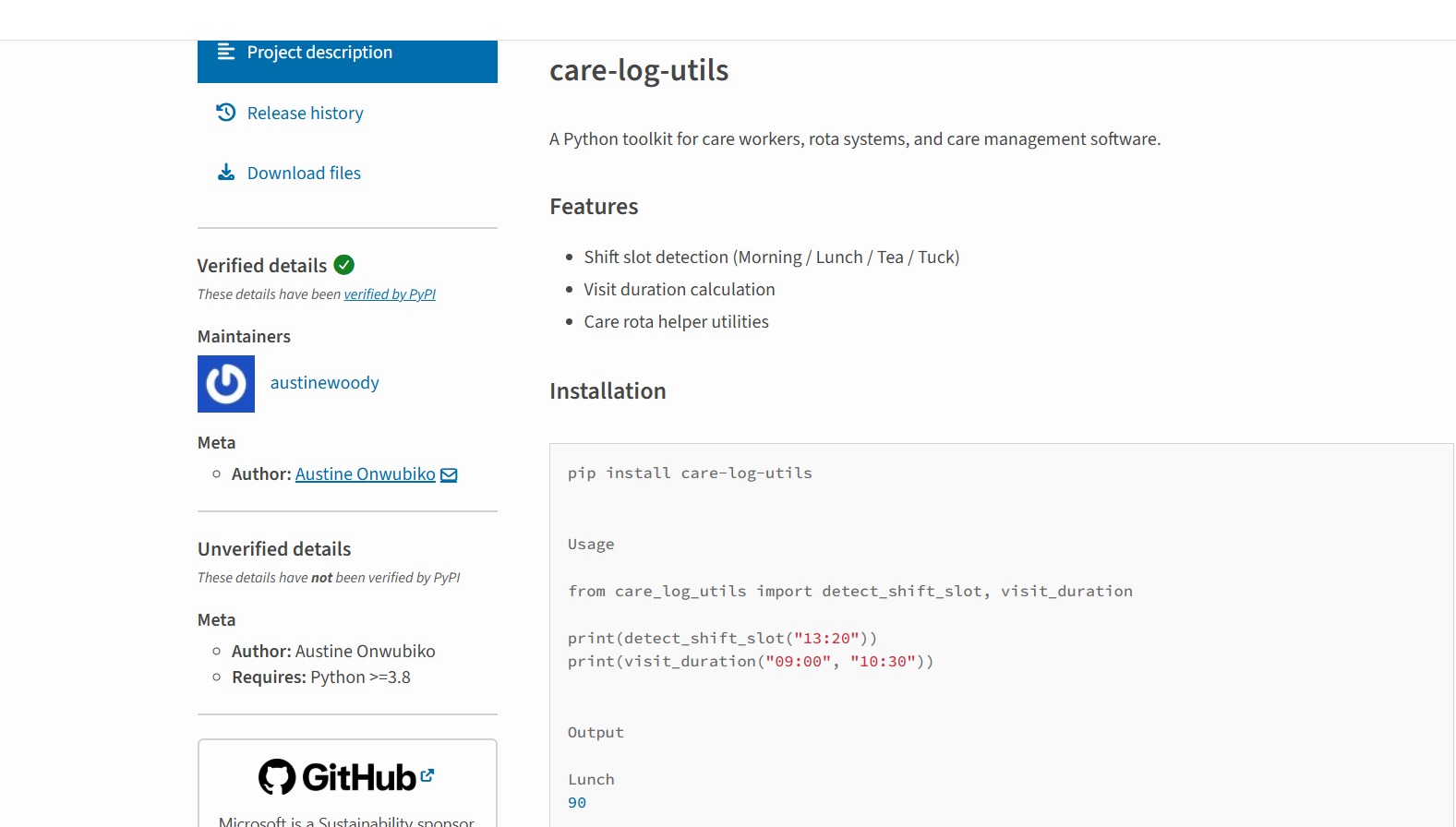The image size is (1456, 827).
Task: Click the 'pip install care-log-utils' code line
Action: coord(690,473)
